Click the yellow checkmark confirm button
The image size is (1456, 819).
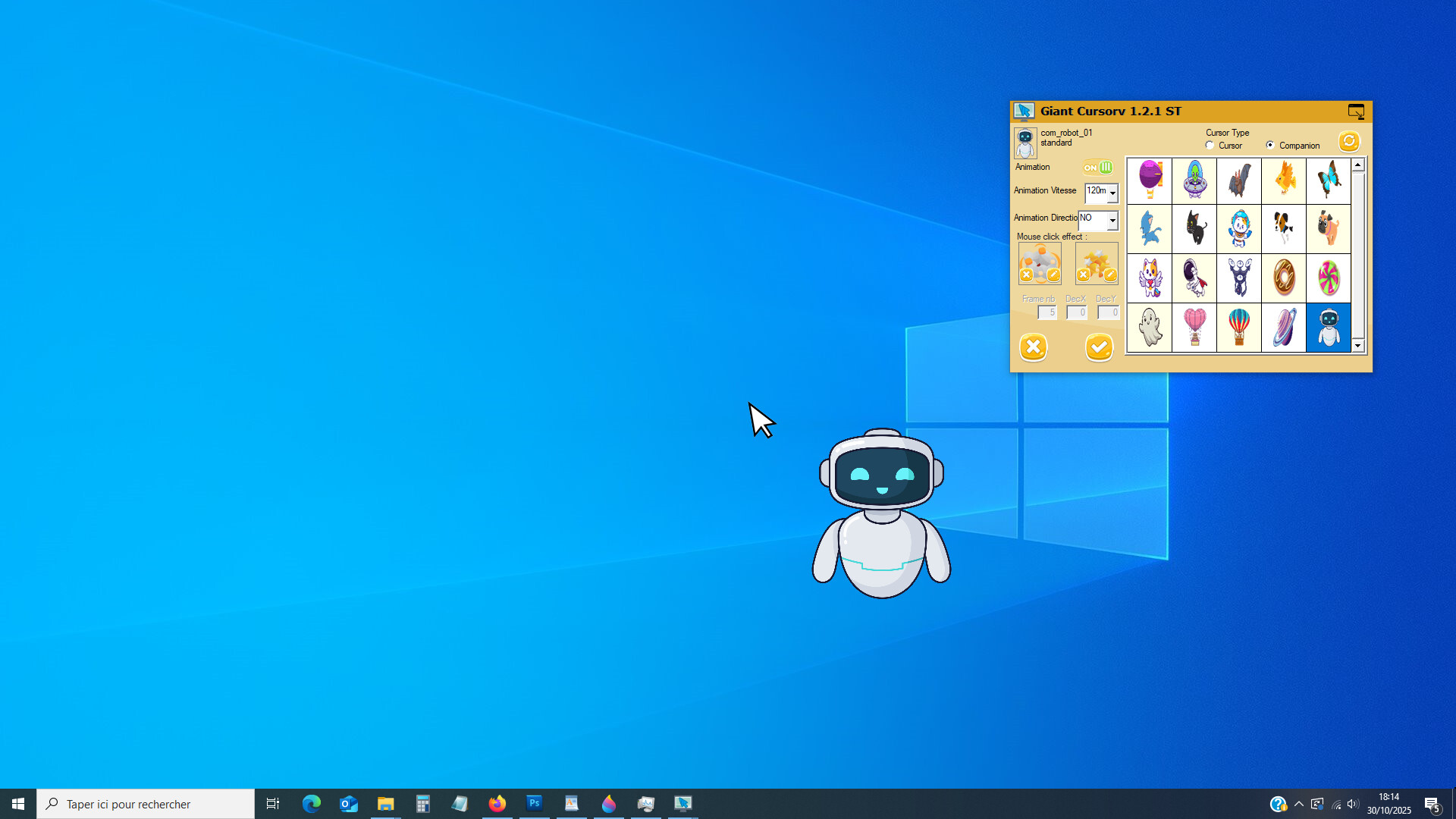1099,347
